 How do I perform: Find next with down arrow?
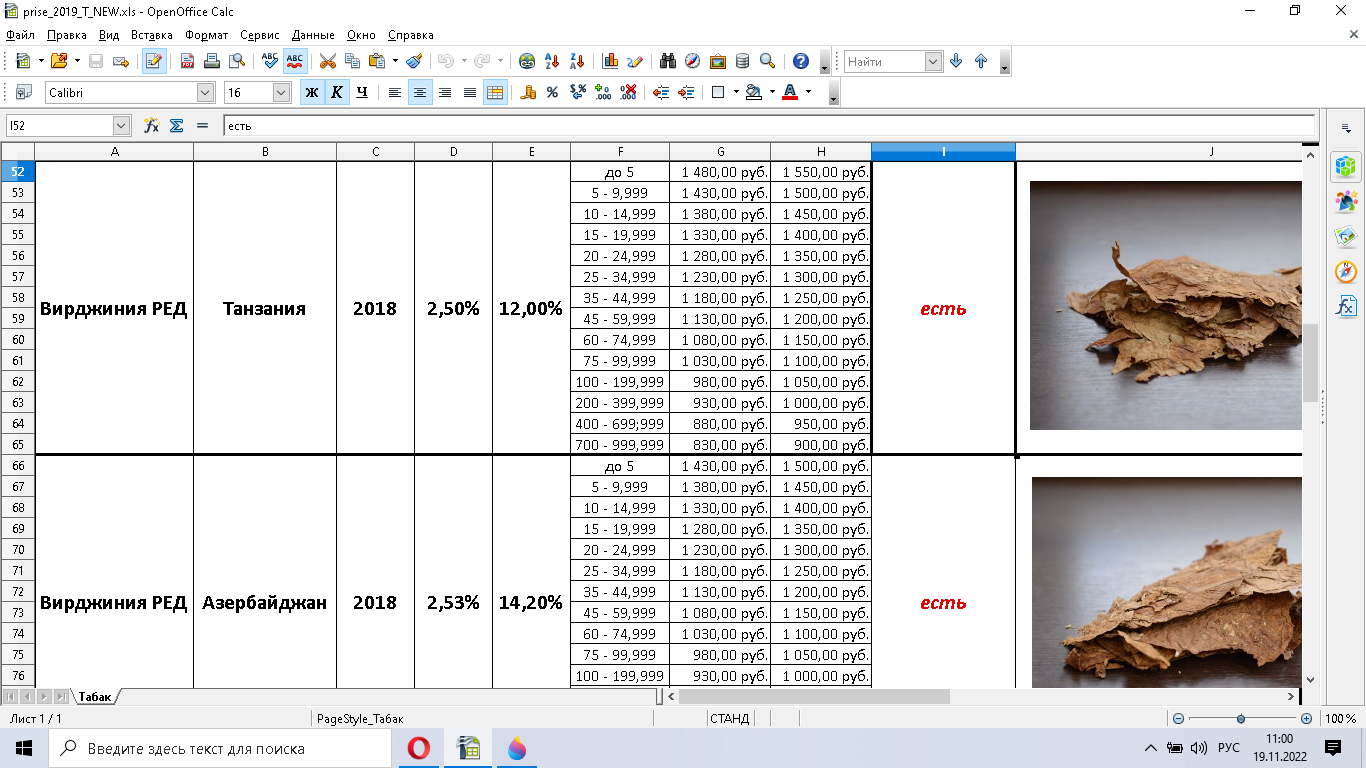[x=956, y=61]
